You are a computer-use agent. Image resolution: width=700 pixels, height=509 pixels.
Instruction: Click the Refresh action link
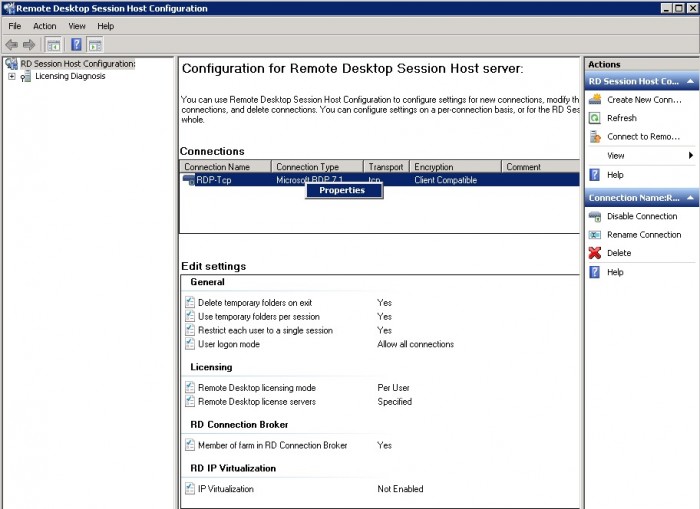622,118
